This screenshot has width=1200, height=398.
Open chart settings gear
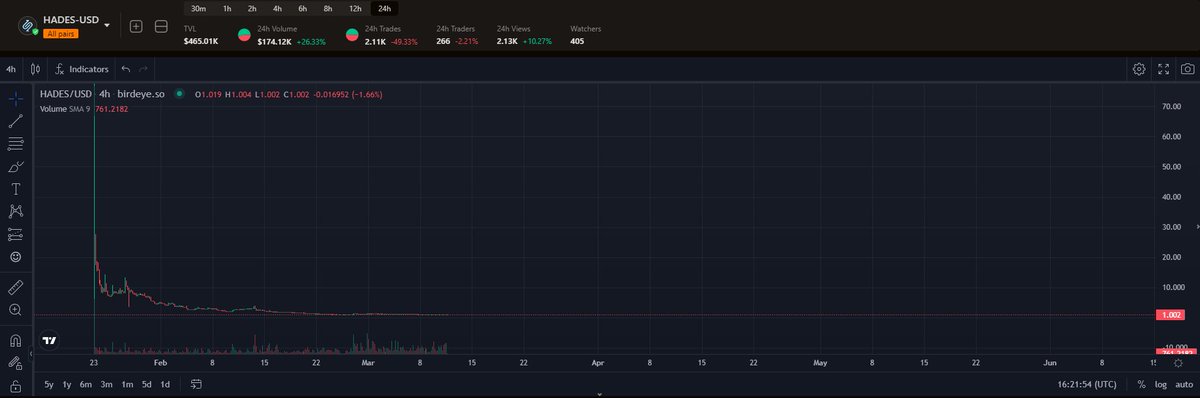tap(1139, 69)
